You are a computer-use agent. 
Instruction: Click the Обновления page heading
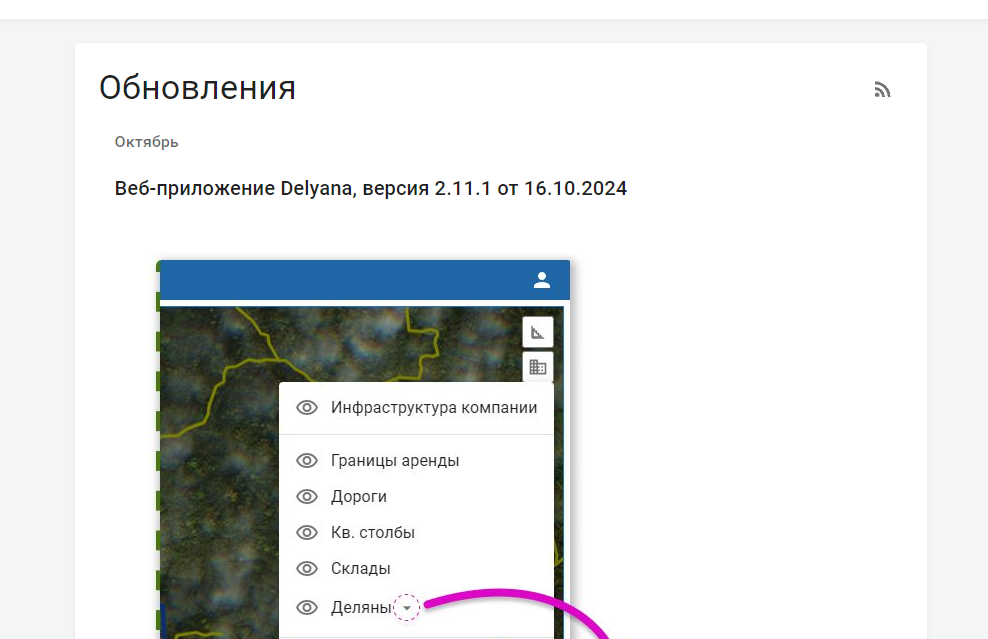point(197,88)
